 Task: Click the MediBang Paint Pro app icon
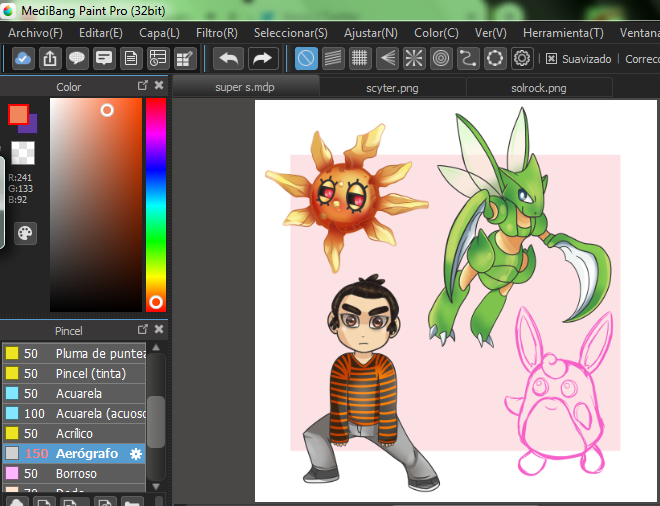[x=8, y=10]
